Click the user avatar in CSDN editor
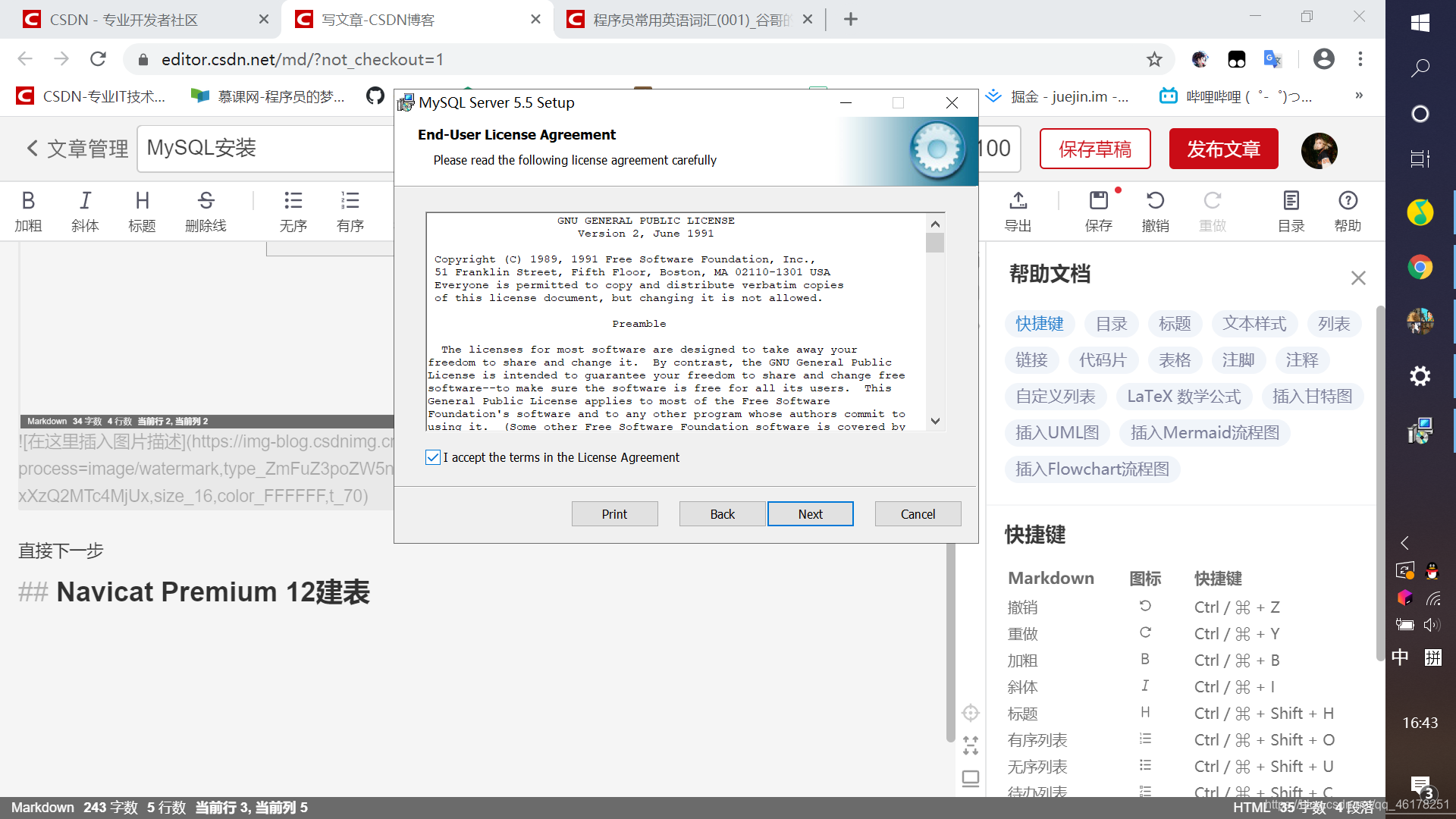The width and height of the screenshot is (1456, 819). [x=1319, y=150]
